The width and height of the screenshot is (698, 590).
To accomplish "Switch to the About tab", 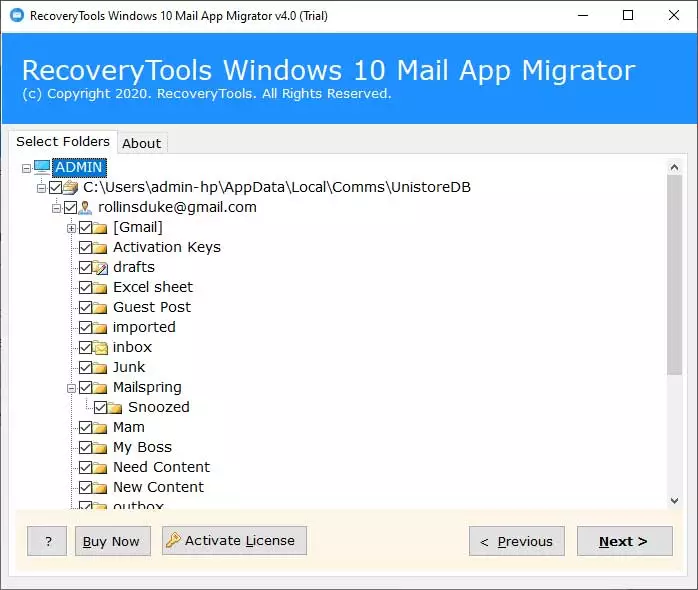I will 141,143.
